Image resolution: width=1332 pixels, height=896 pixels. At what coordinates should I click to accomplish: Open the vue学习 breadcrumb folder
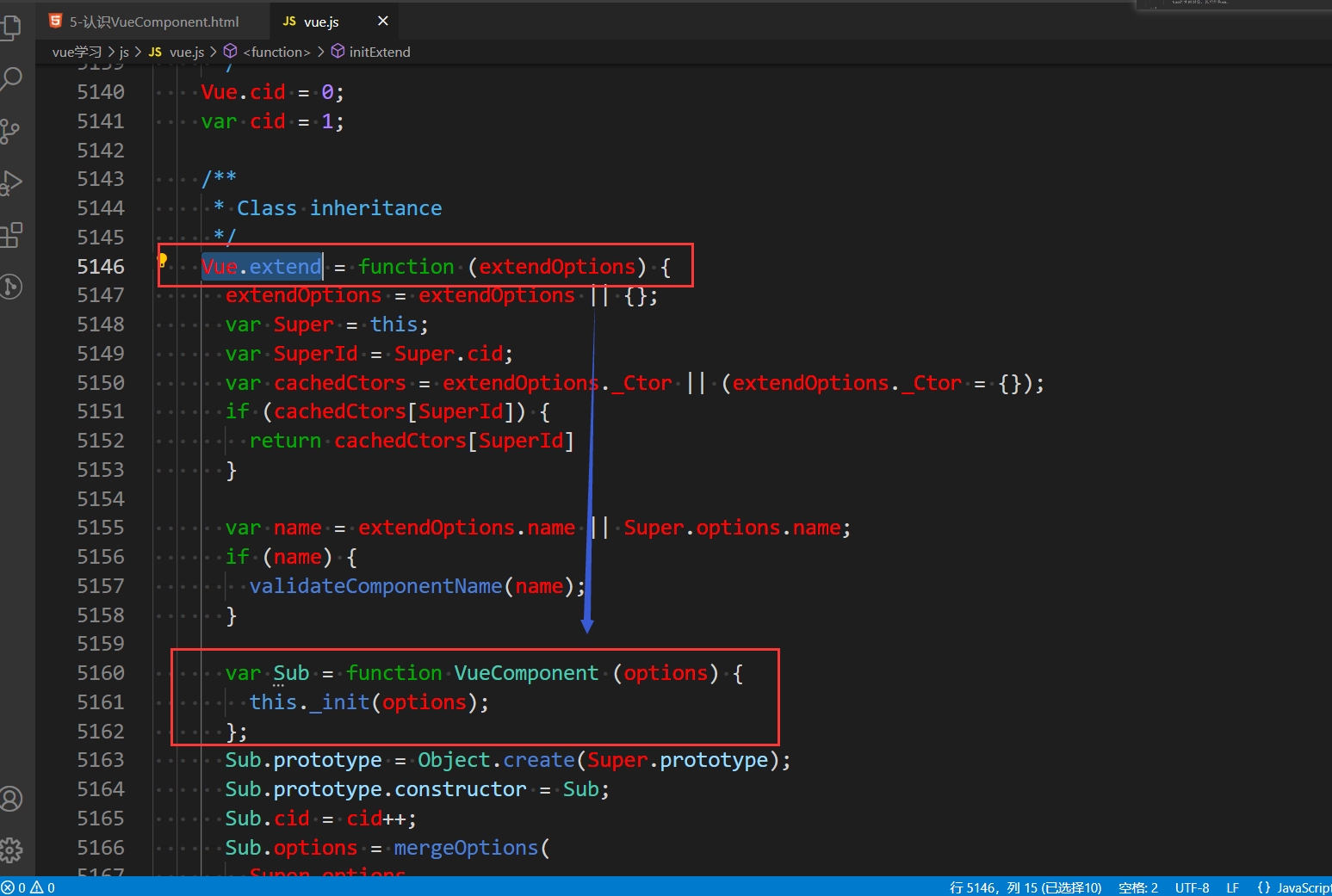tap(77, 52)
